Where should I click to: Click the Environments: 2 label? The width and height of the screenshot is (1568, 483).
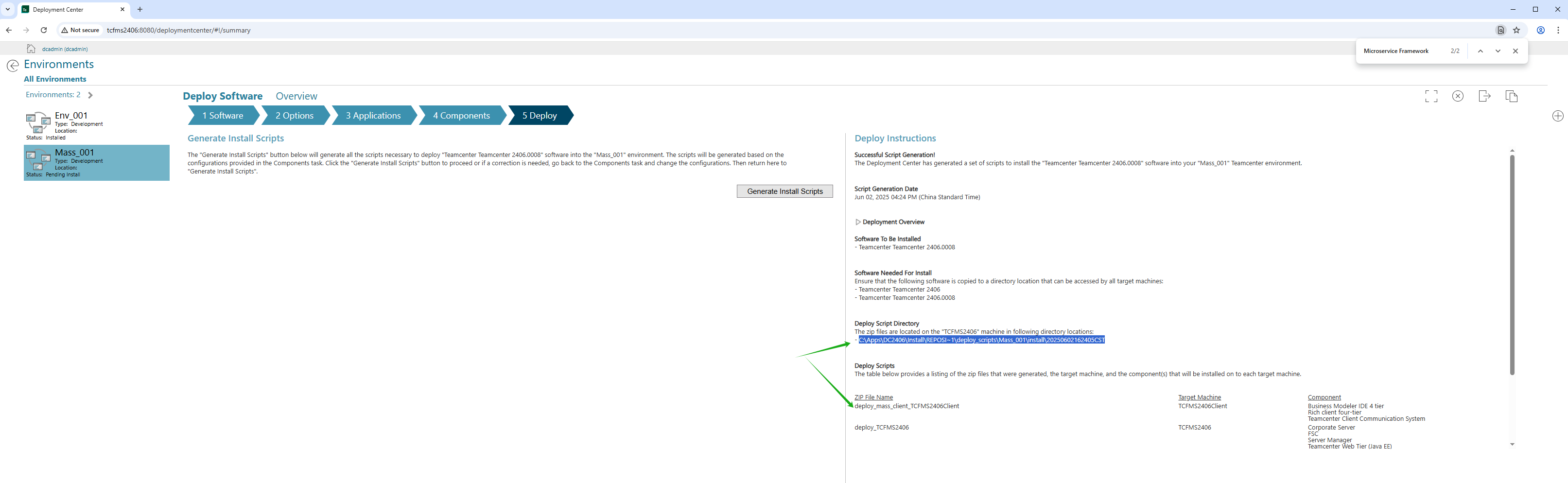53,95
